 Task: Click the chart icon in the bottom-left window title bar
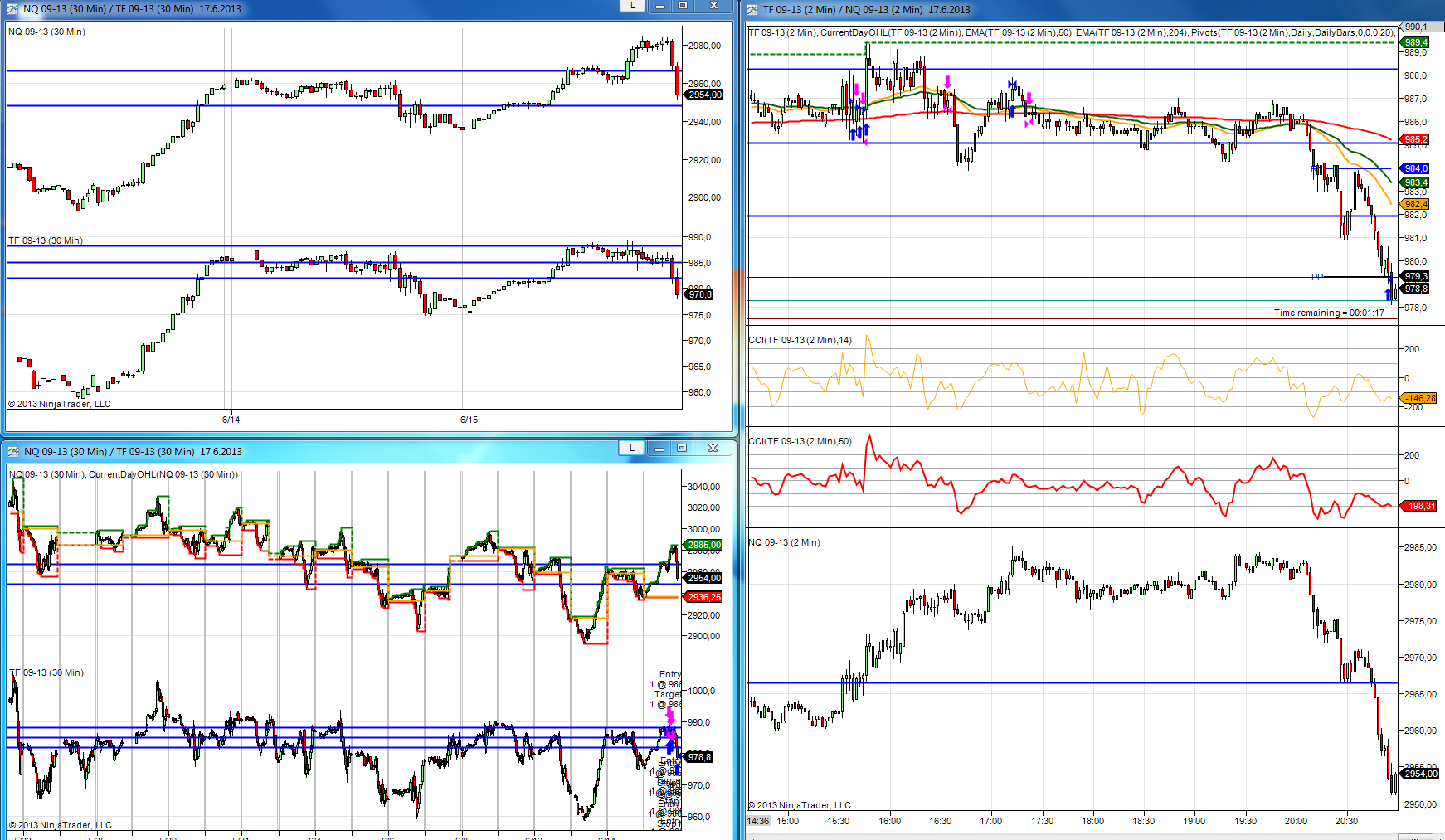[13, 451]
